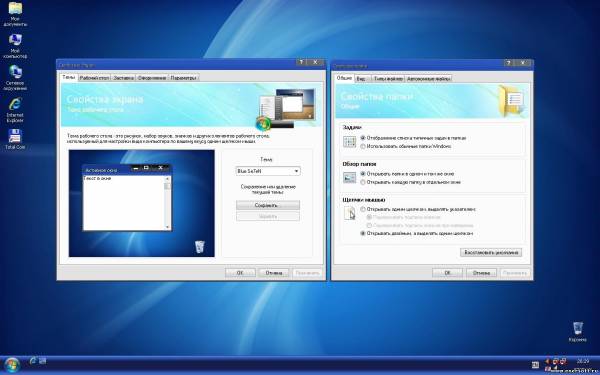600x375 pixels.
Task: Click the Сохранить theme button
Action: [268, 205]
